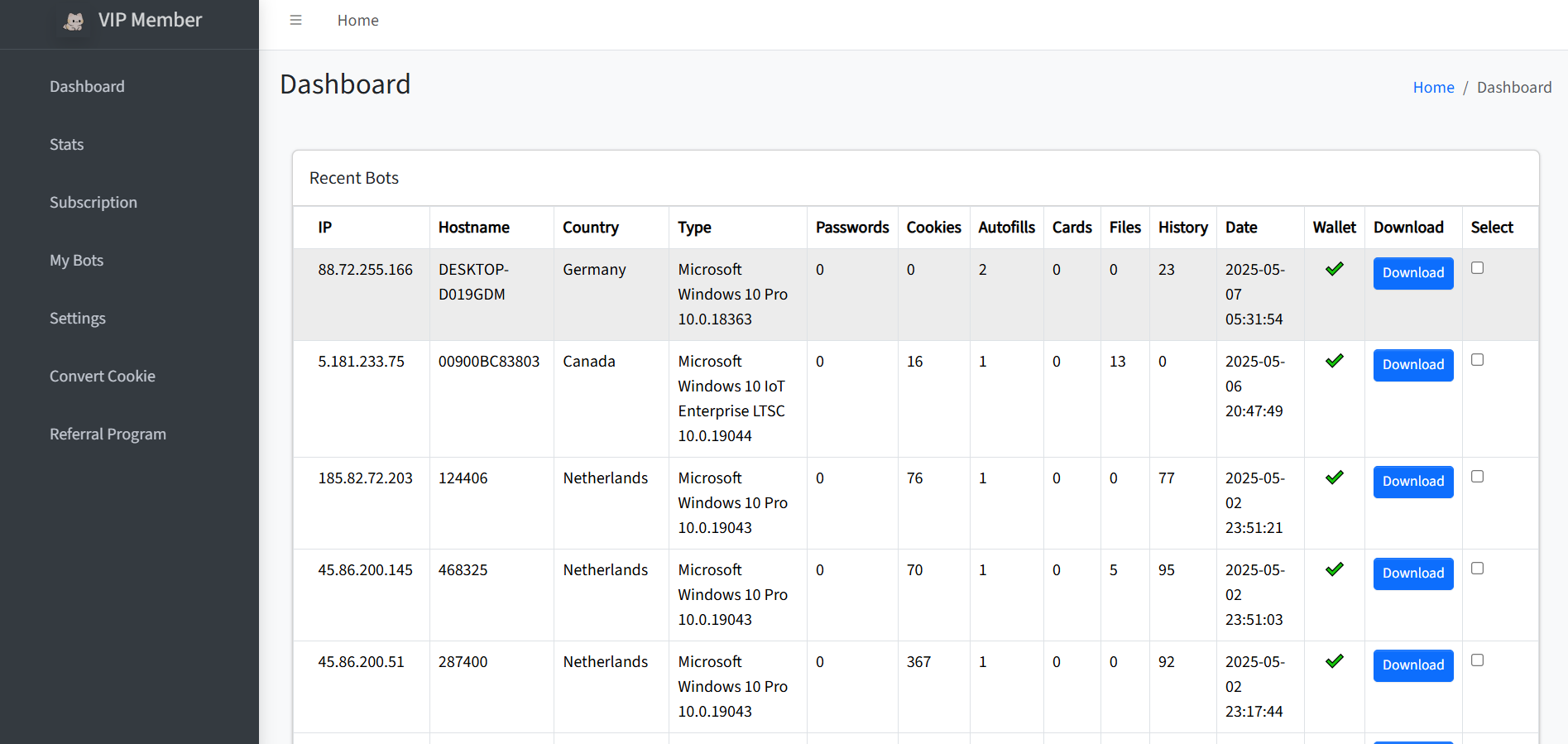This screenshot has height=744, width=1568.
Task: Click the Netherlands cell in the 45.86.200.145 row
Action: tap(606, 570)
